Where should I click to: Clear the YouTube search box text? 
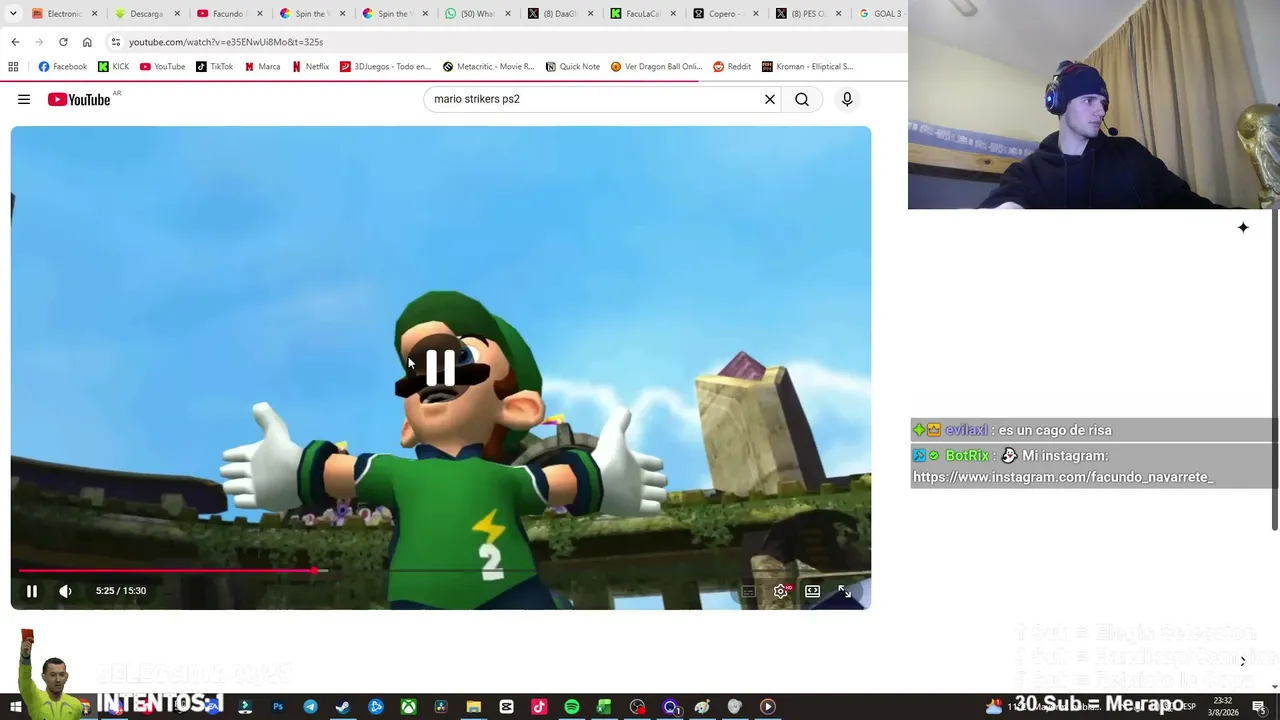point(770,99)
